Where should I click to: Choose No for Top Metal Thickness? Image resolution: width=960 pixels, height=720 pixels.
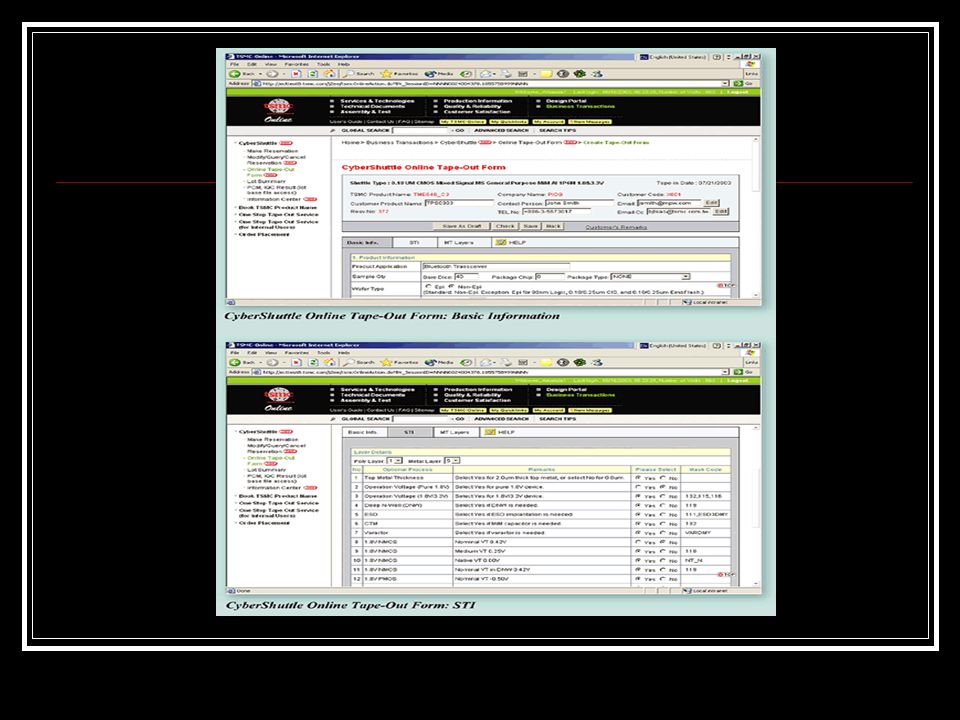click(x=662, y=478)
